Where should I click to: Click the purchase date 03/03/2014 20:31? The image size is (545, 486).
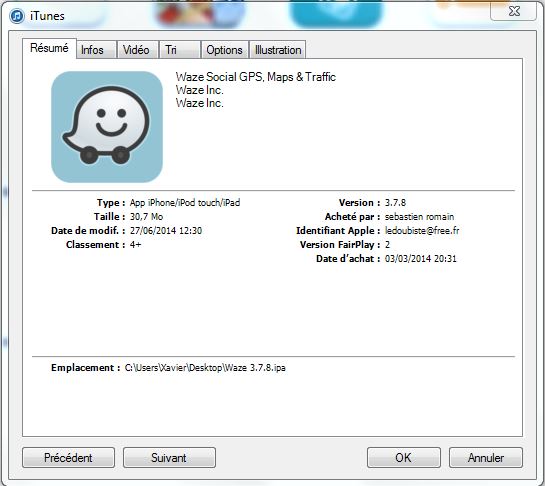coord(421,259)
